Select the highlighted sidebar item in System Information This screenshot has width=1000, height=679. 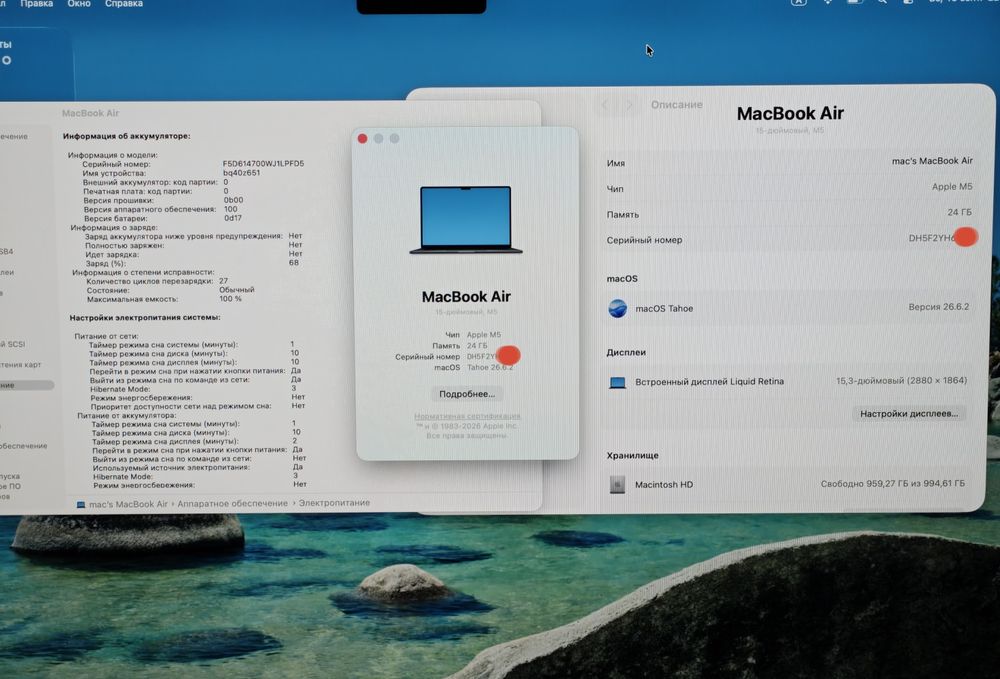[x=27, y=385]
